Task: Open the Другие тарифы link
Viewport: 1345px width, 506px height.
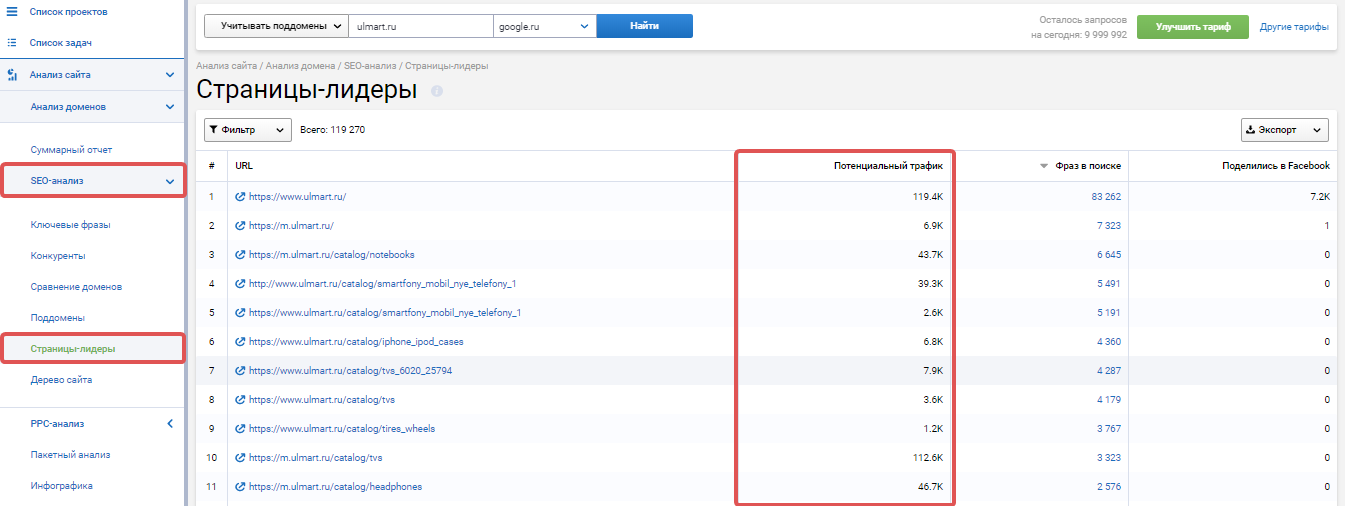Action: (1294, 27)
